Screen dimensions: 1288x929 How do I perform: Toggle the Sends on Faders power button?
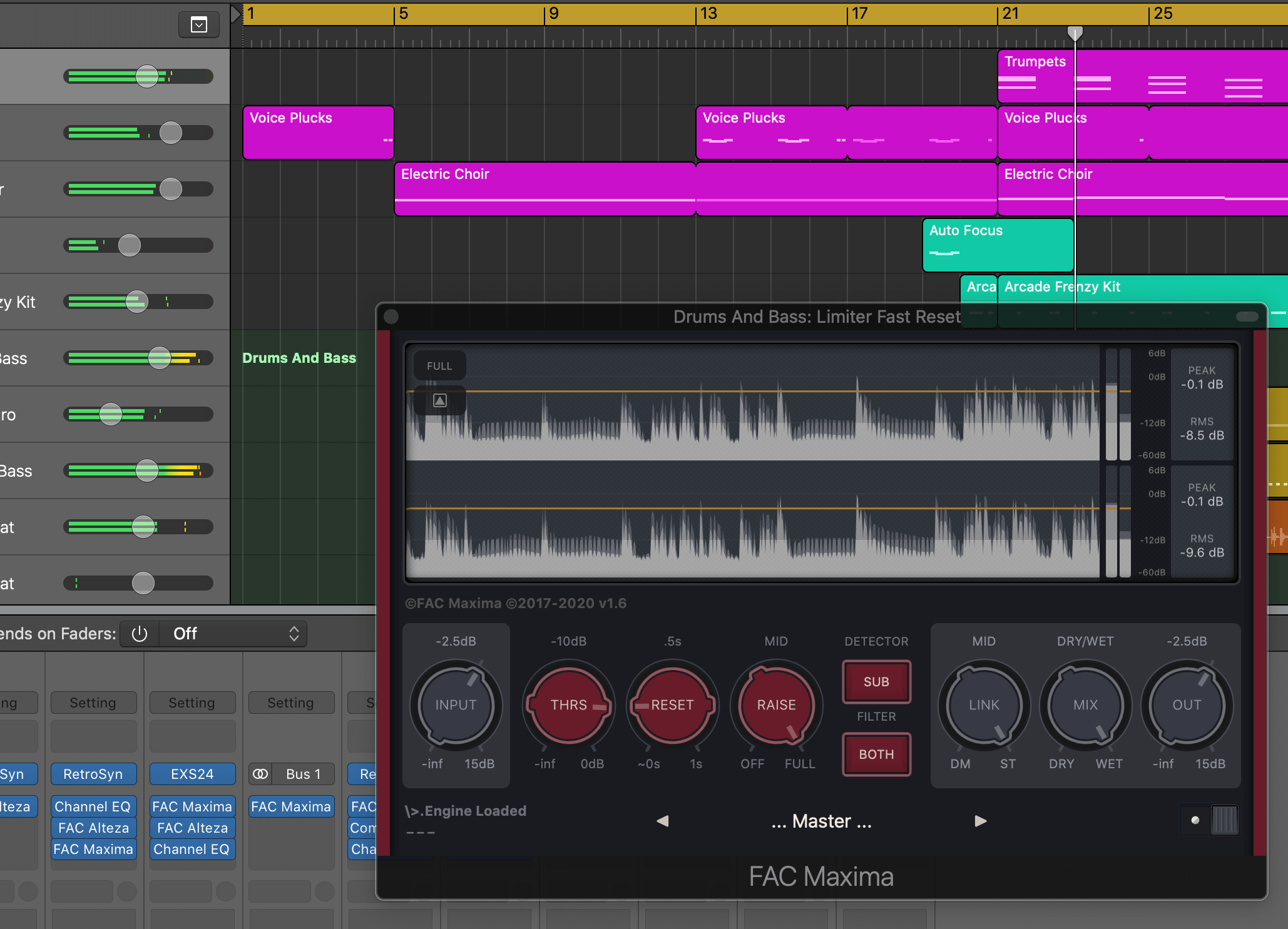140,634
